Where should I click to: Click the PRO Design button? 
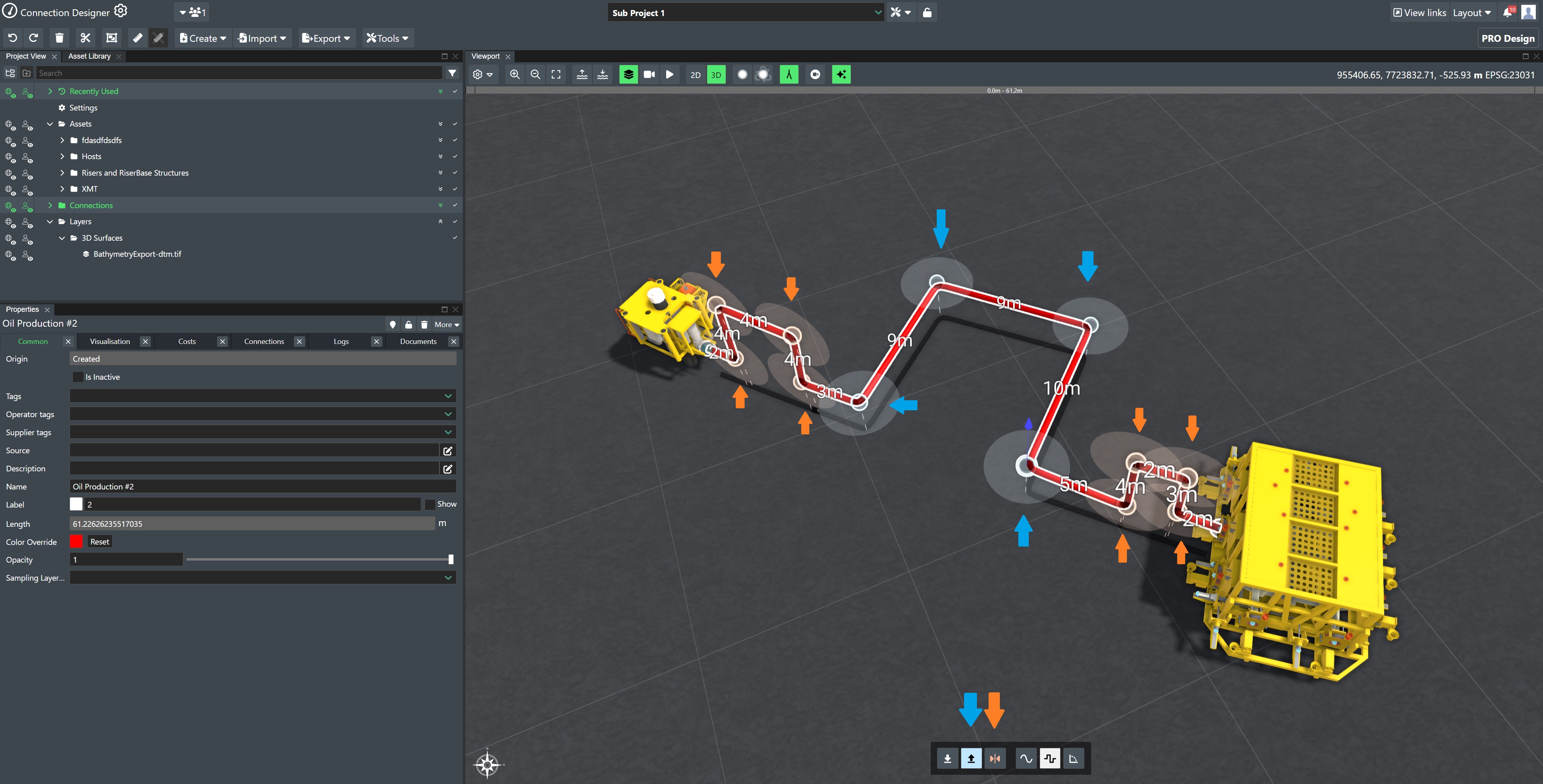click(x=1508, y=38)
